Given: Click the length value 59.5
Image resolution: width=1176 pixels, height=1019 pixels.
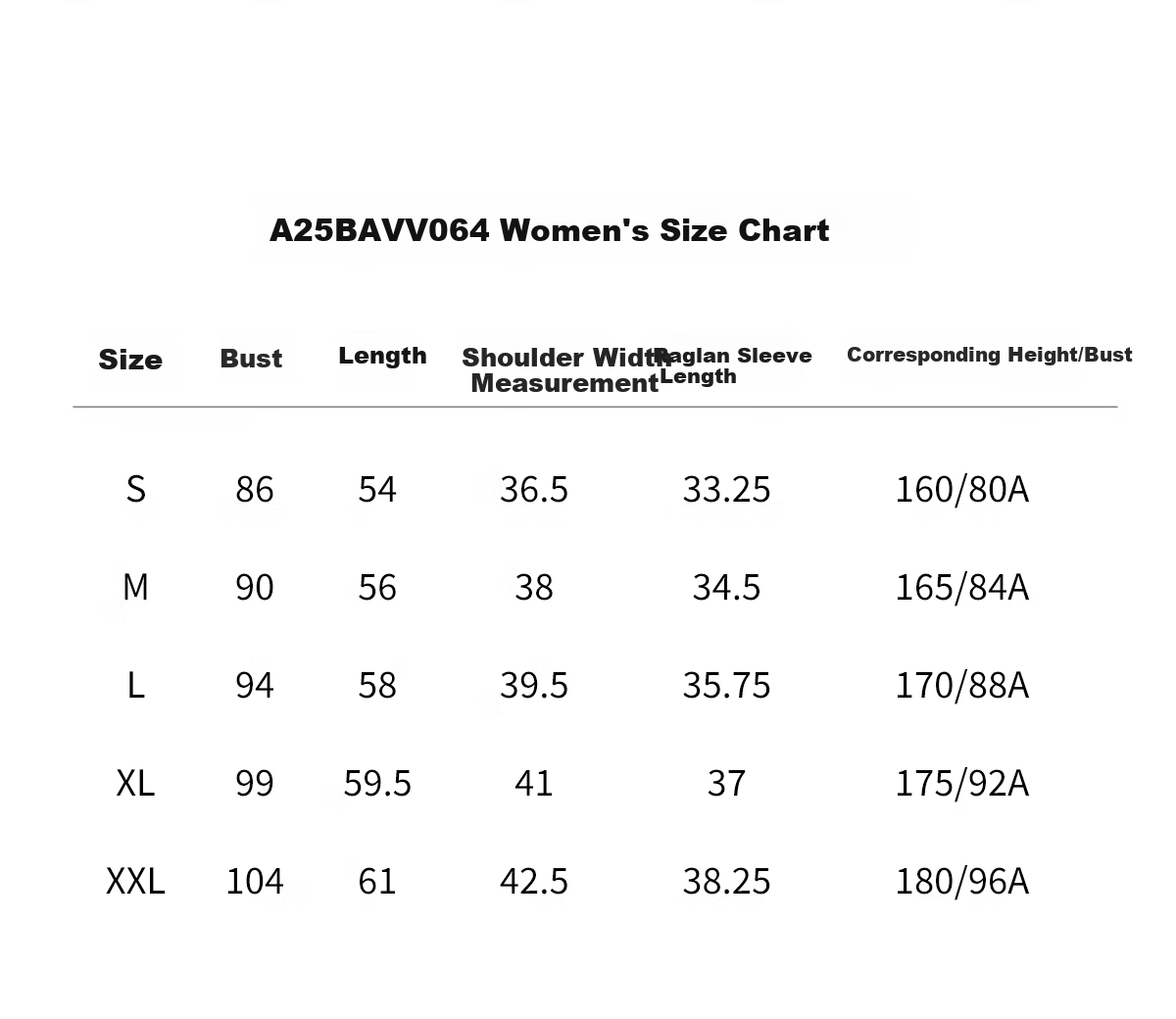Looking at the screenshot, I should (377, 783).
